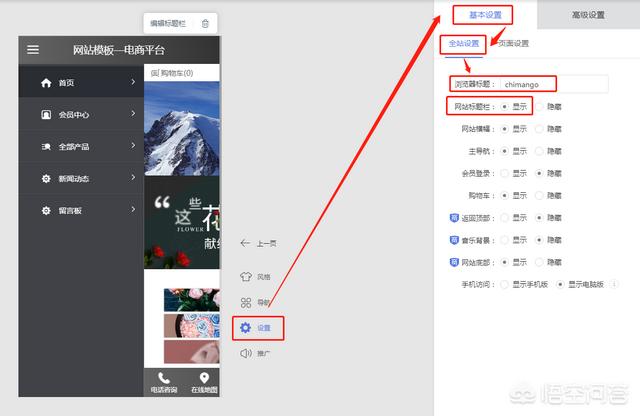Viewport: 640px width, 416px height.
Task: Click the back arrow icon for 上一页
Action: click(245, 243)
